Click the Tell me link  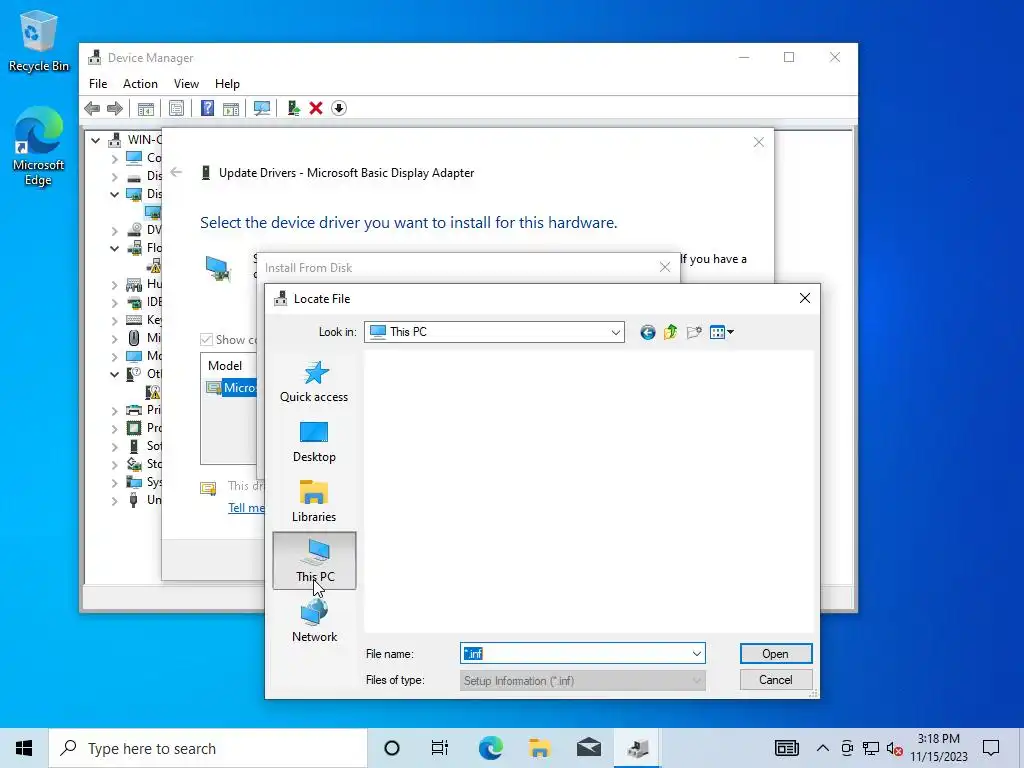coord(246,507)
